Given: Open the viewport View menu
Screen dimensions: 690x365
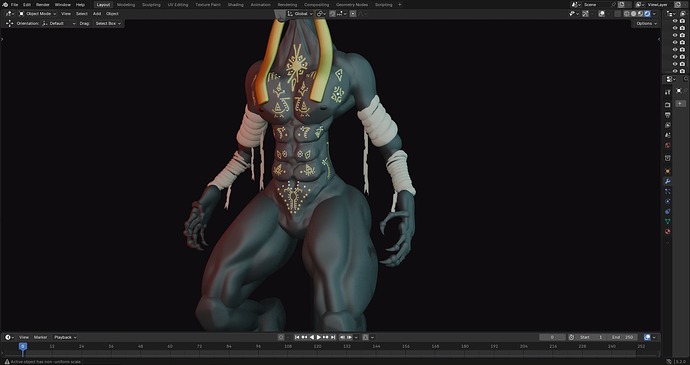Looking at the screenshot, I should (66, 14).
